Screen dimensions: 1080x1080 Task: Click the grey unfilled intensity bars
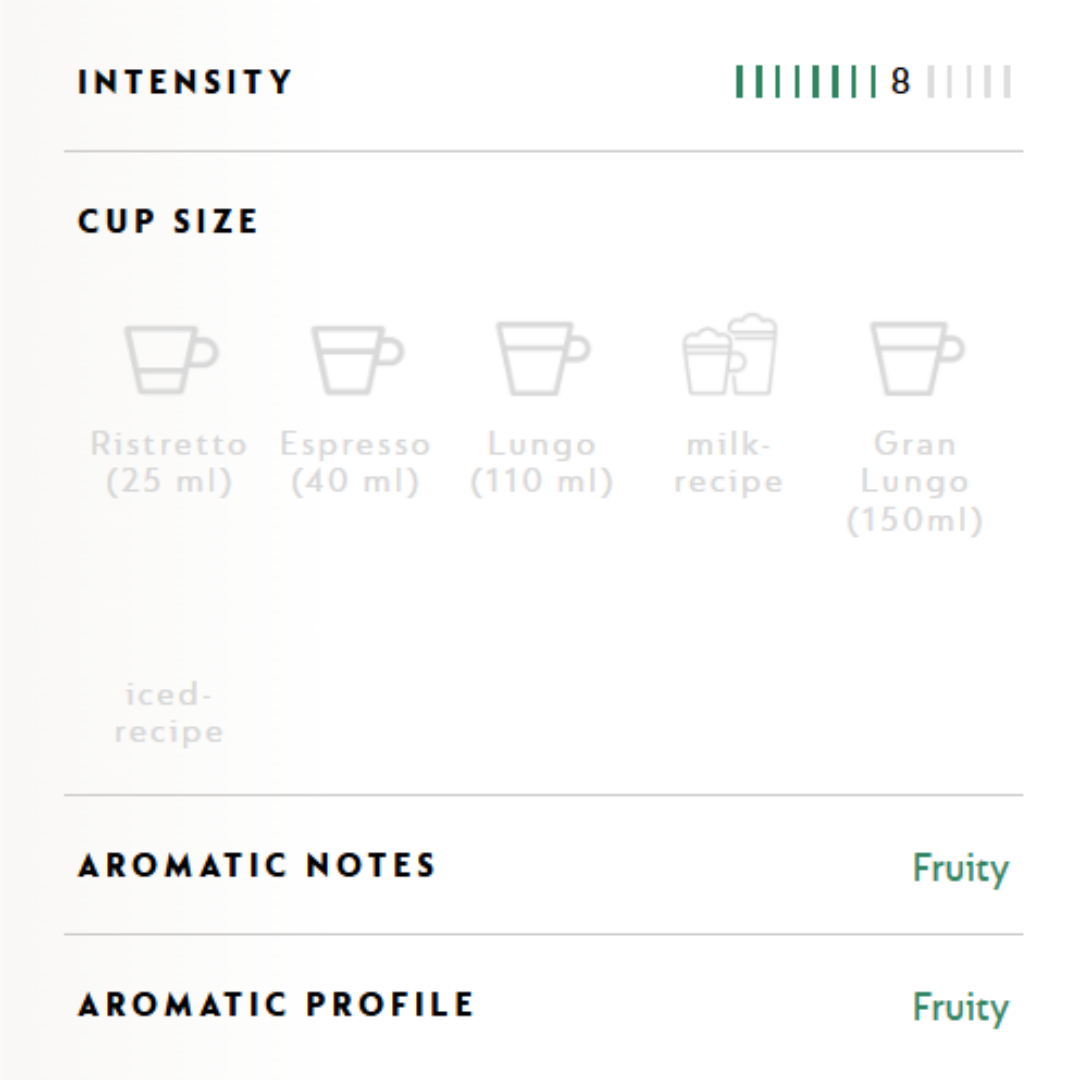pyautogui.click(x=969, y=82)
